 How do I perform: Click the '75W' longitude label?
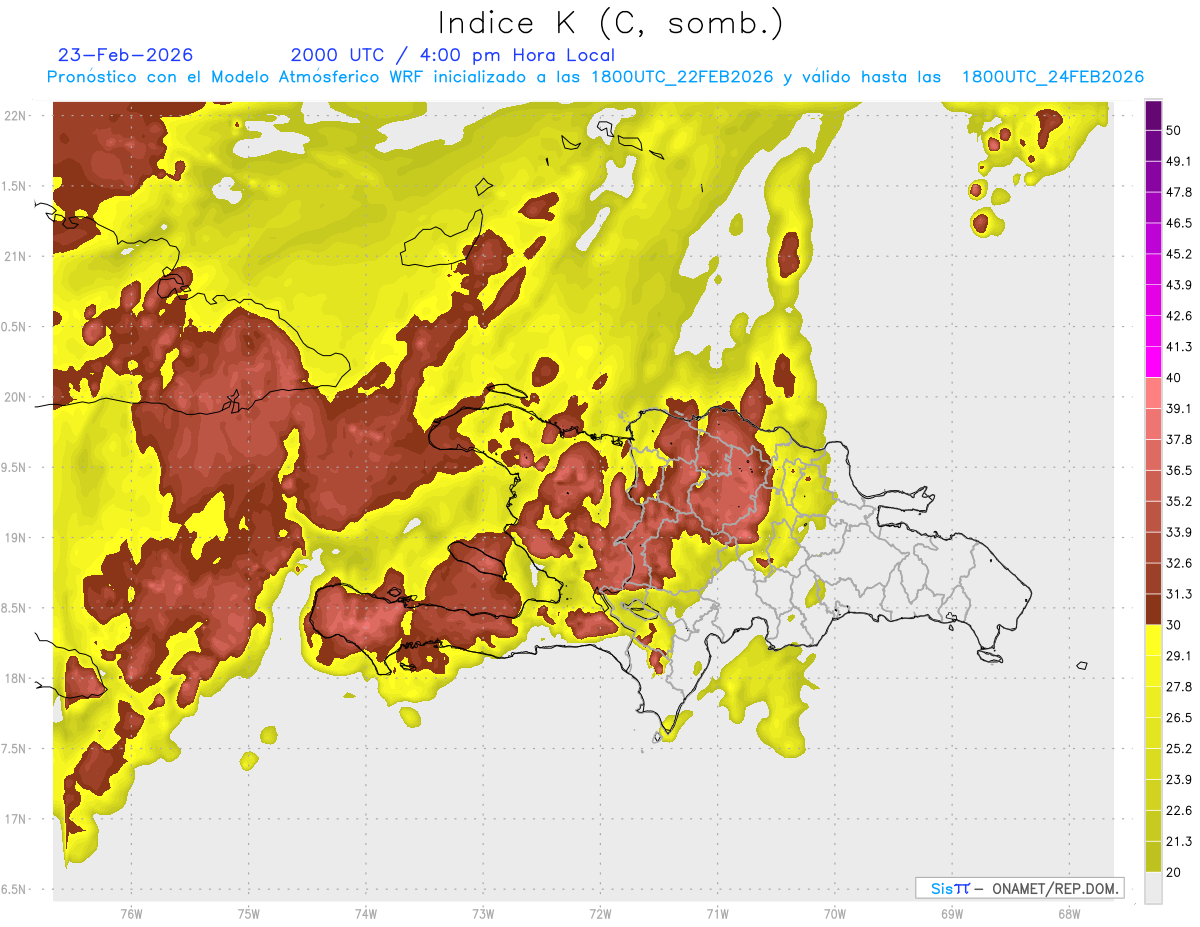(248, 913)
